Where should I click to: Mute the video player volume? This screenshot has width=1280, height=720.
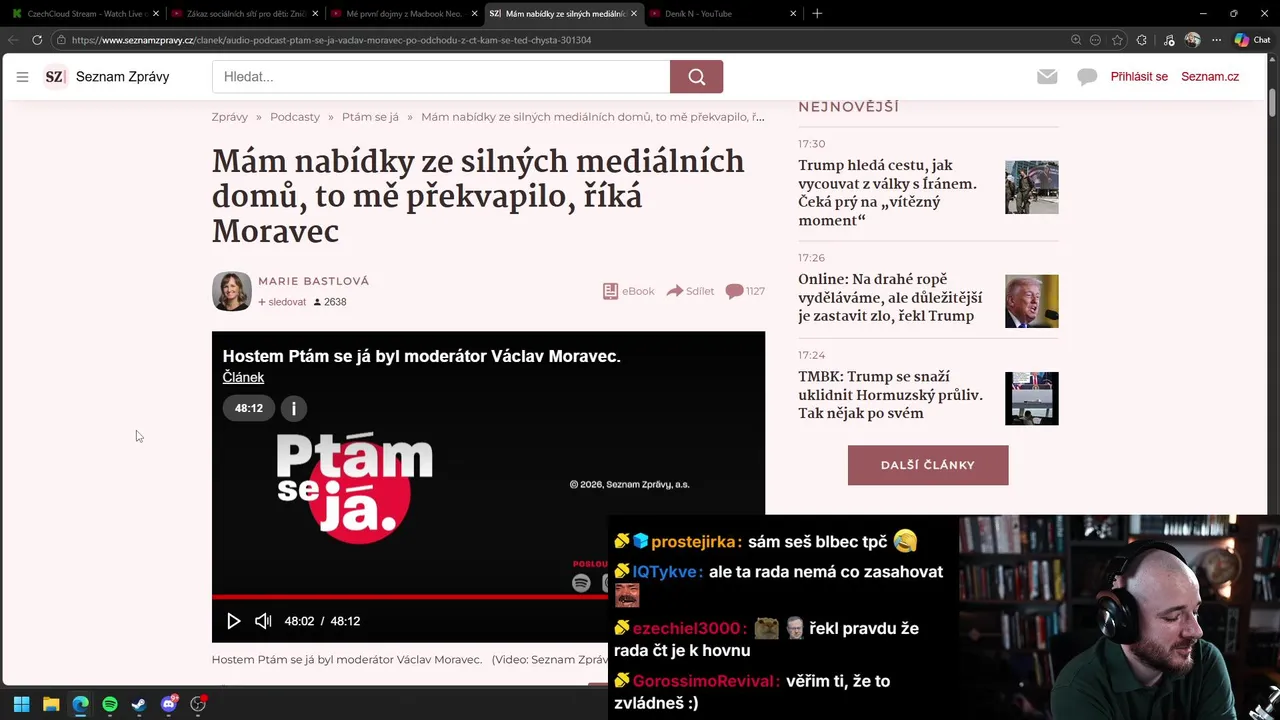click(263, 621)
